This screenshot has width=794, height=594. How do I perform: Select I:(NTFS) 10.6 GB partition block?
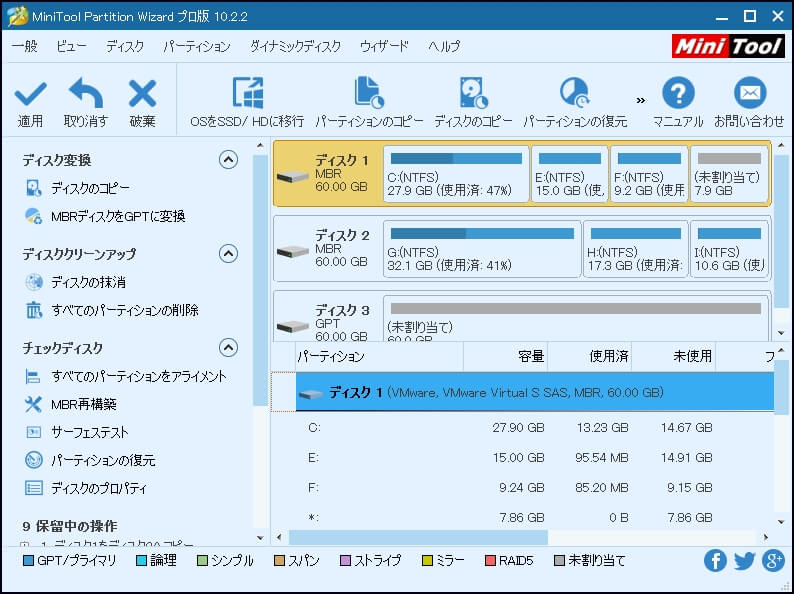click(729, 249)
